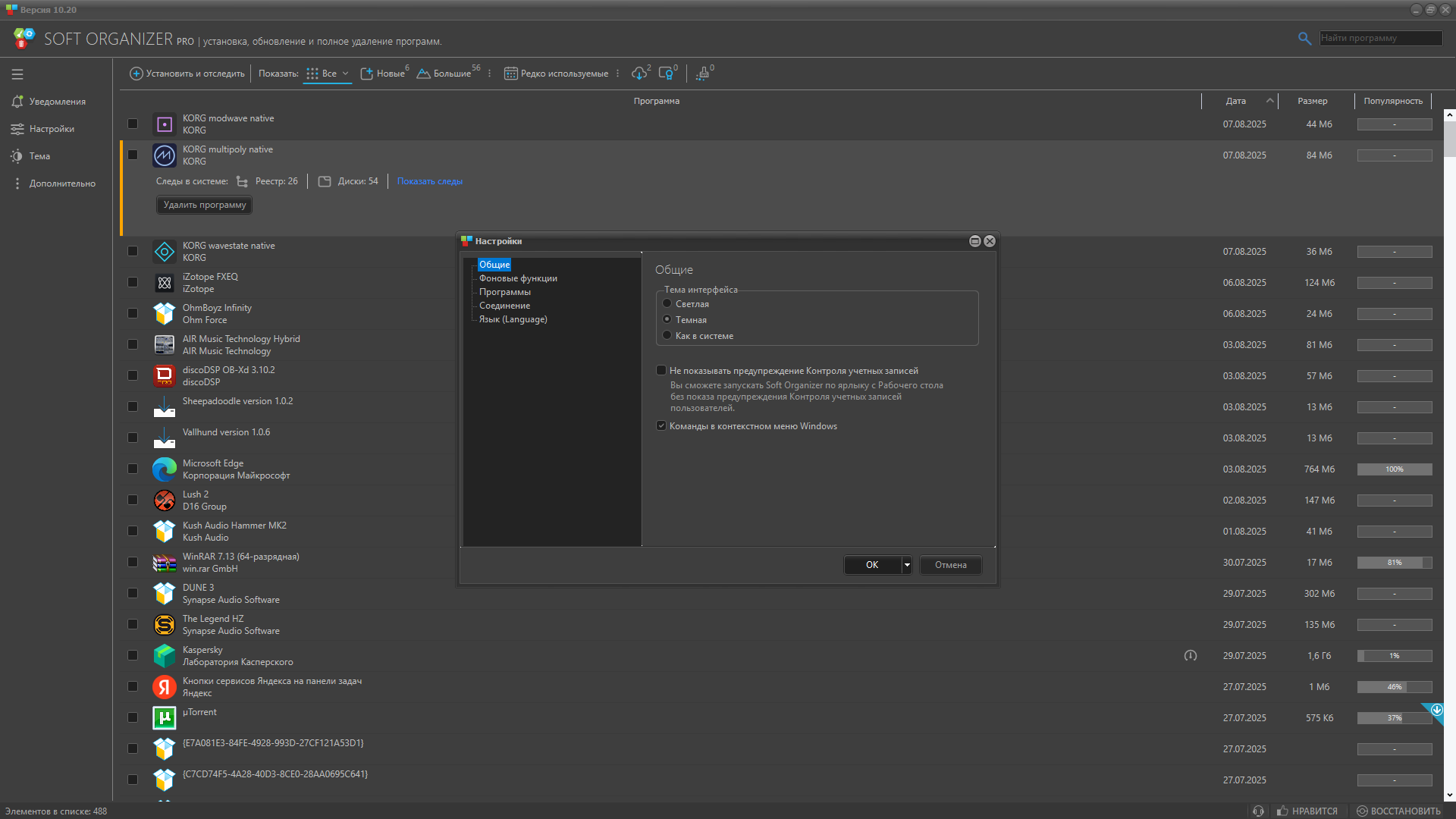Click the Реестр traces icon
This screenshot has width=1456, height=819.
pyautogui.click(x=242, y=181)
